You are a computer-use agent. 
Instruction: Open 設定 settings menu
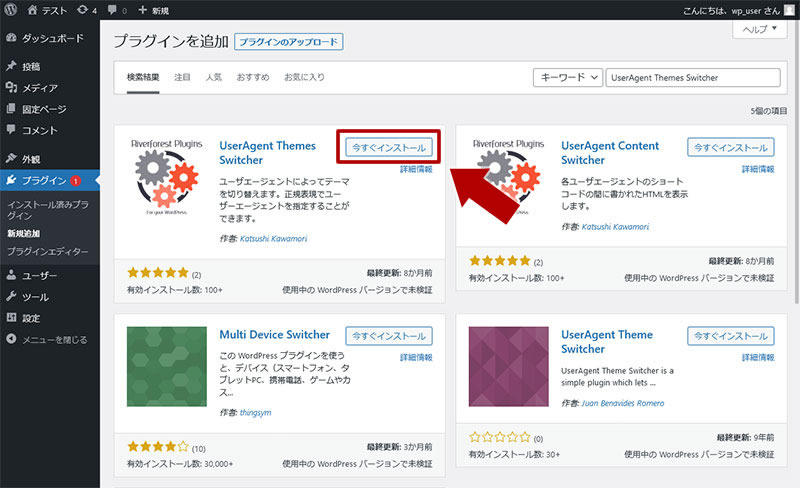[50, 318]
